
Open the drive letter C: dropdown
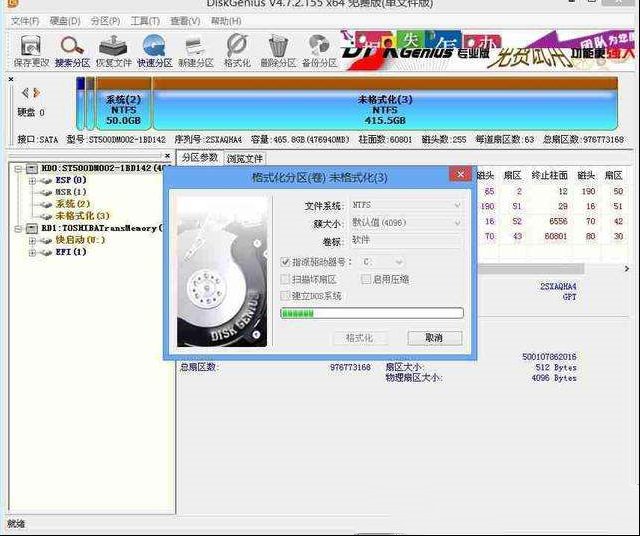382,262
